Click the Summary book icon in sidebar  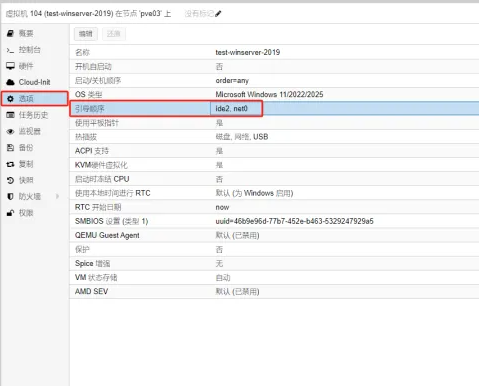(x=10, y=33)
